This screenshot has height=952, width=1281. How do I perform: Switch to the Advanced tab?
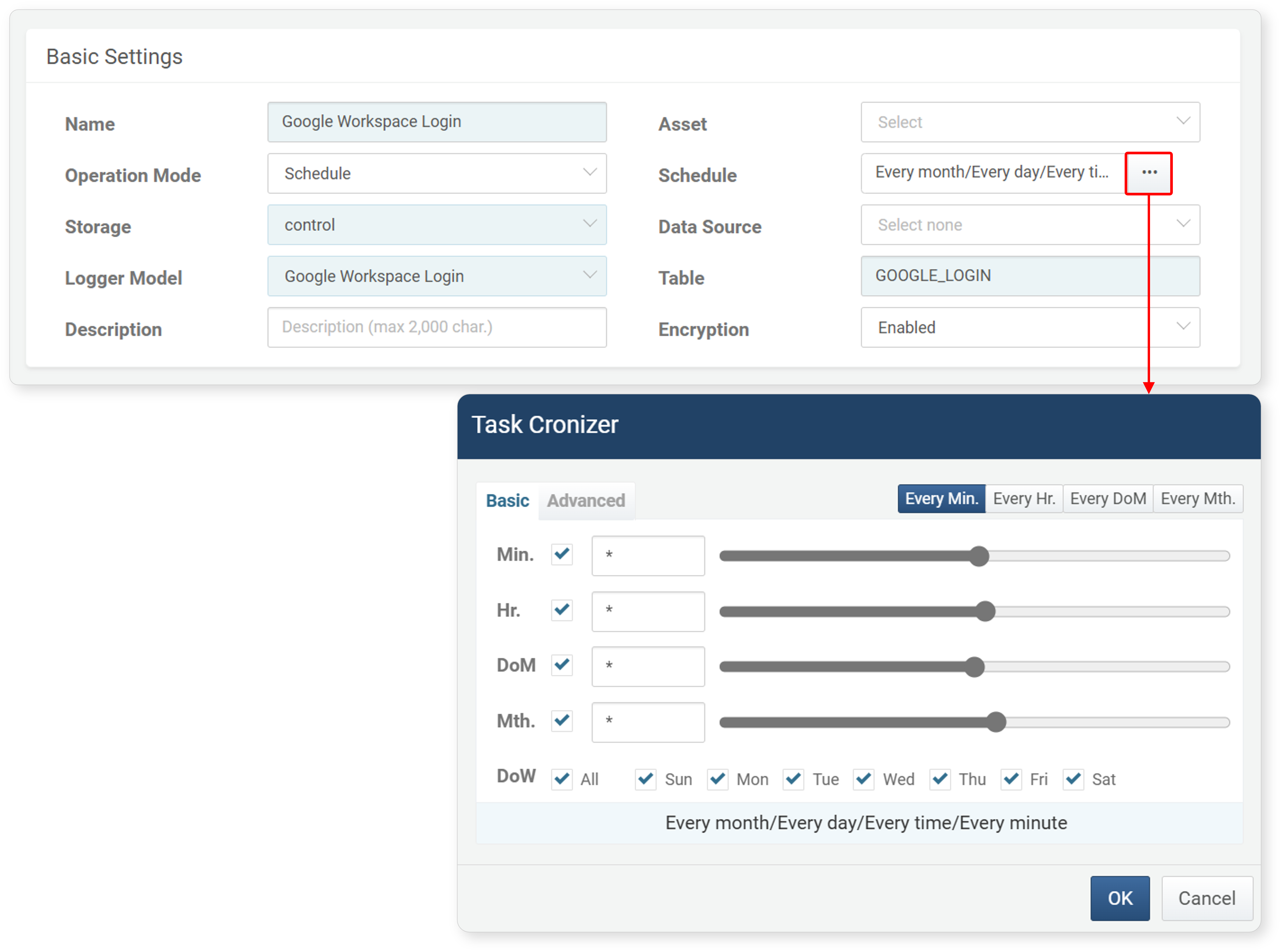586,500
